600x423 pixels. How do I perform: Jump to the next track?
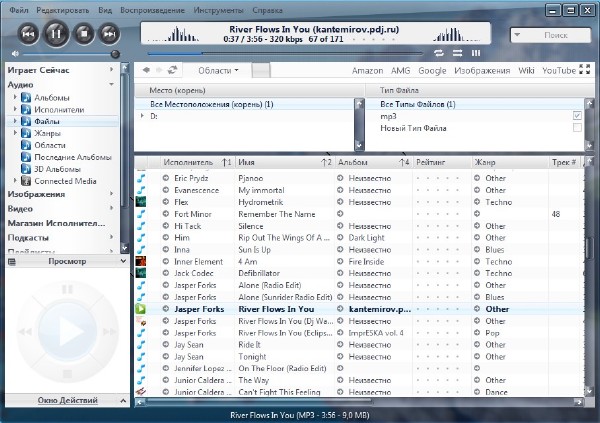[x=109, y=34]
